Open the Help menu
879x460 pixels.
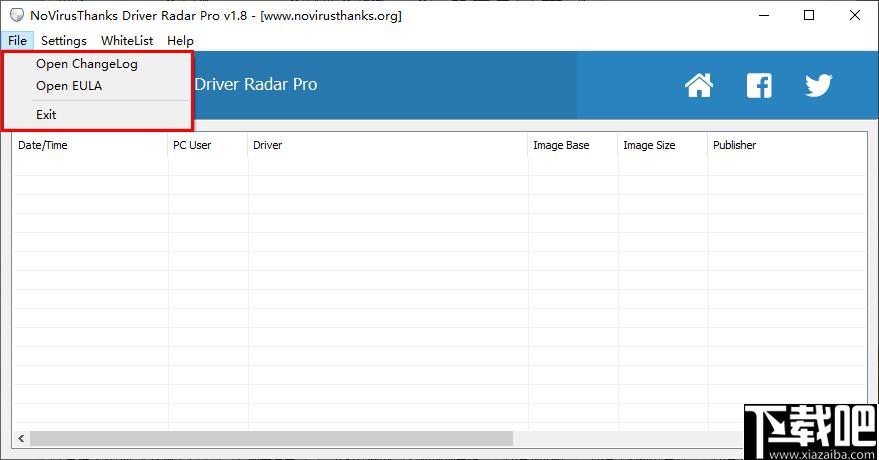pos(180,40)
